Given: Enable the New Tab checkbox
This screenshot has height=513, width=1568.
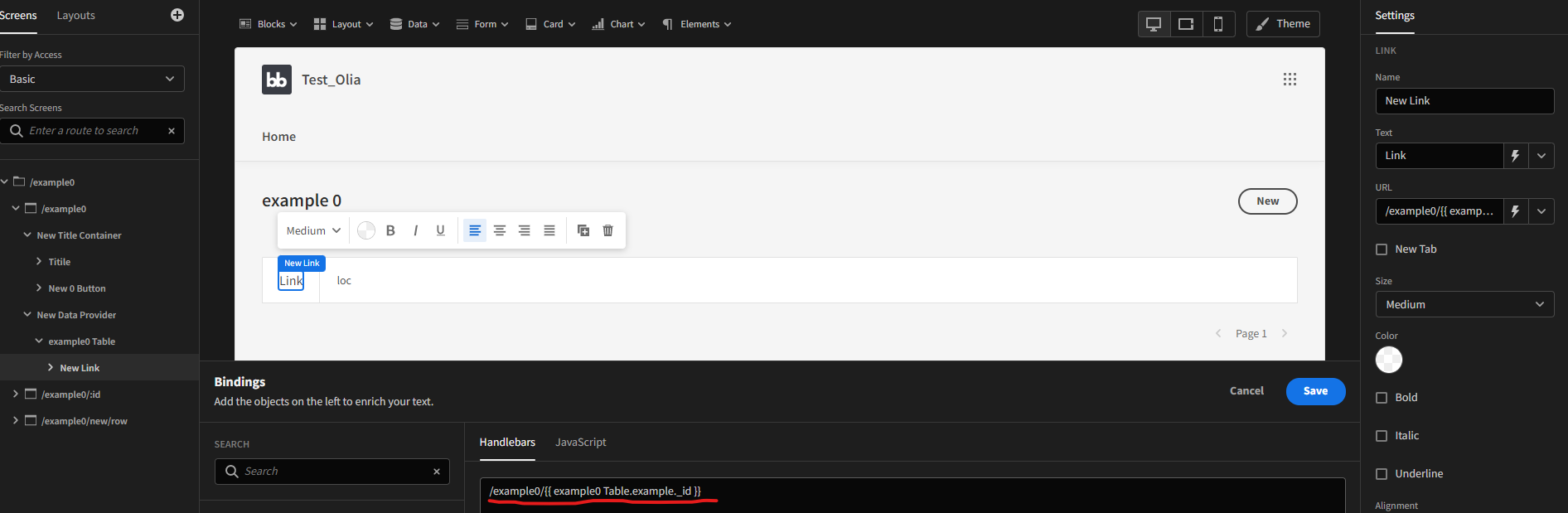Looking at the screenshot, I should [1382, 249].
